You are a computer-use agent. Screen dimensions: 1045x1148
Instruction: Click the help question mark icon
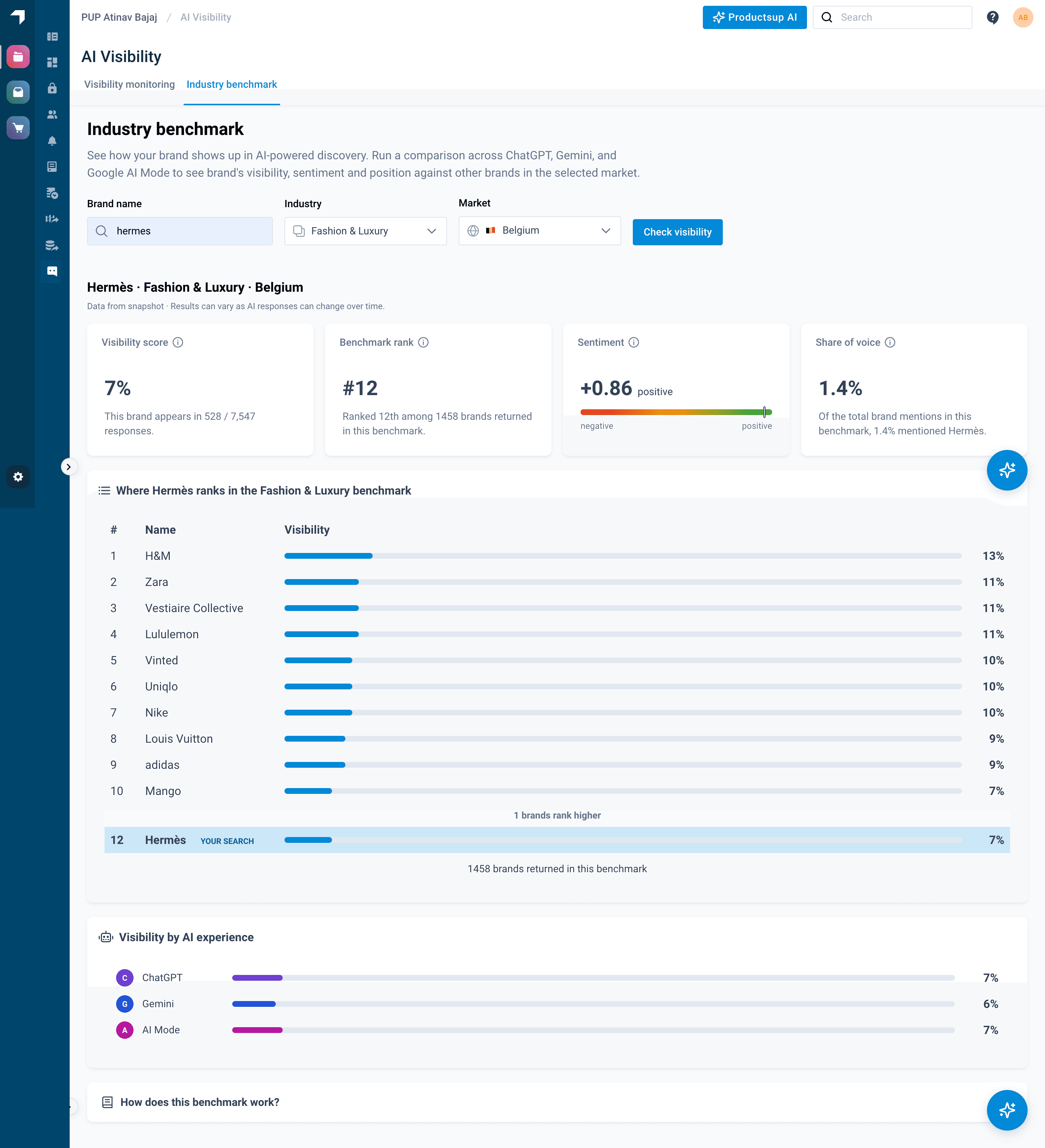[x=993, y=18]
